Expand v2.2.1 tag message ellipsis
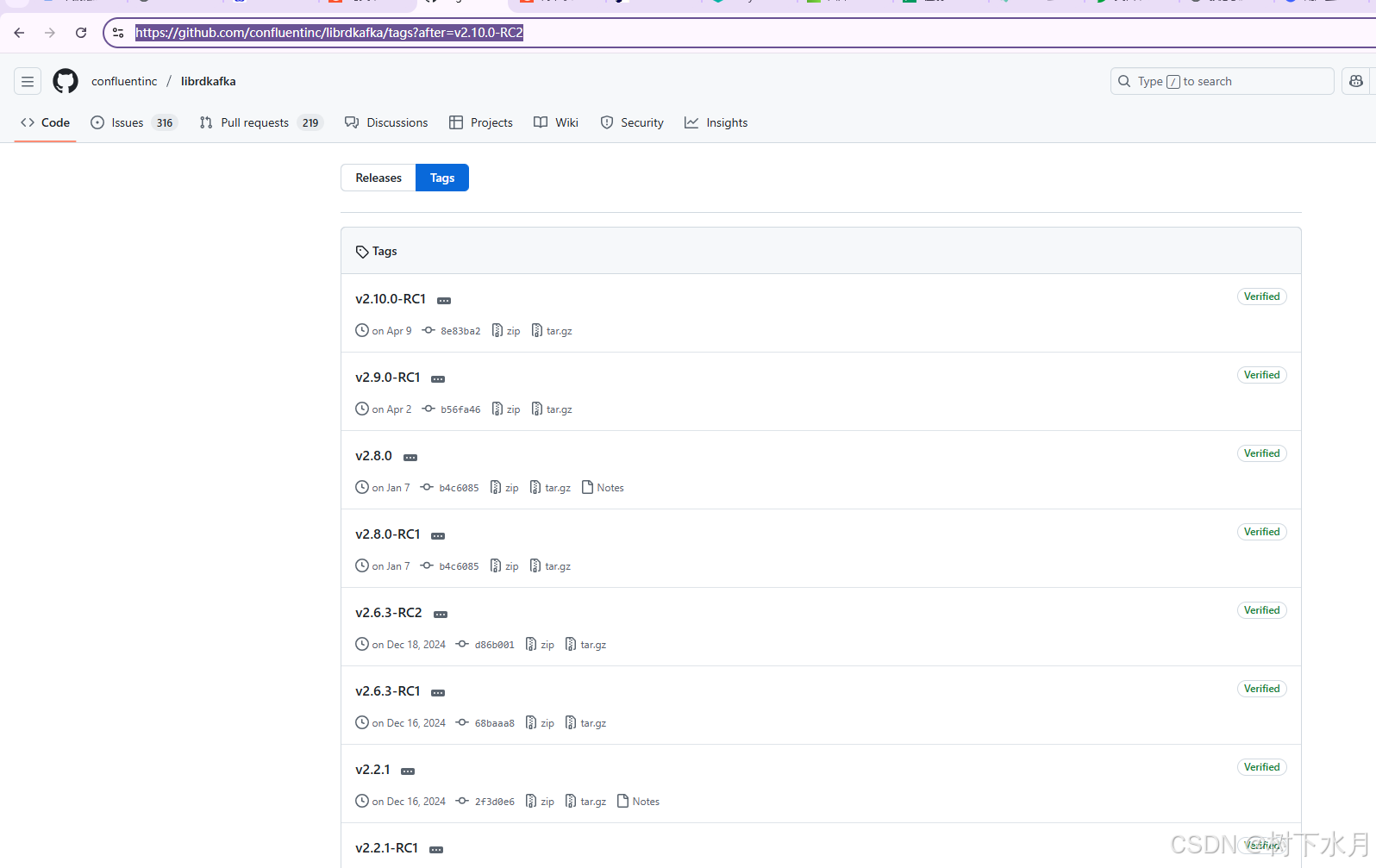The height and width of the screenshot is (868, 1376). click(x=408, y=771)
